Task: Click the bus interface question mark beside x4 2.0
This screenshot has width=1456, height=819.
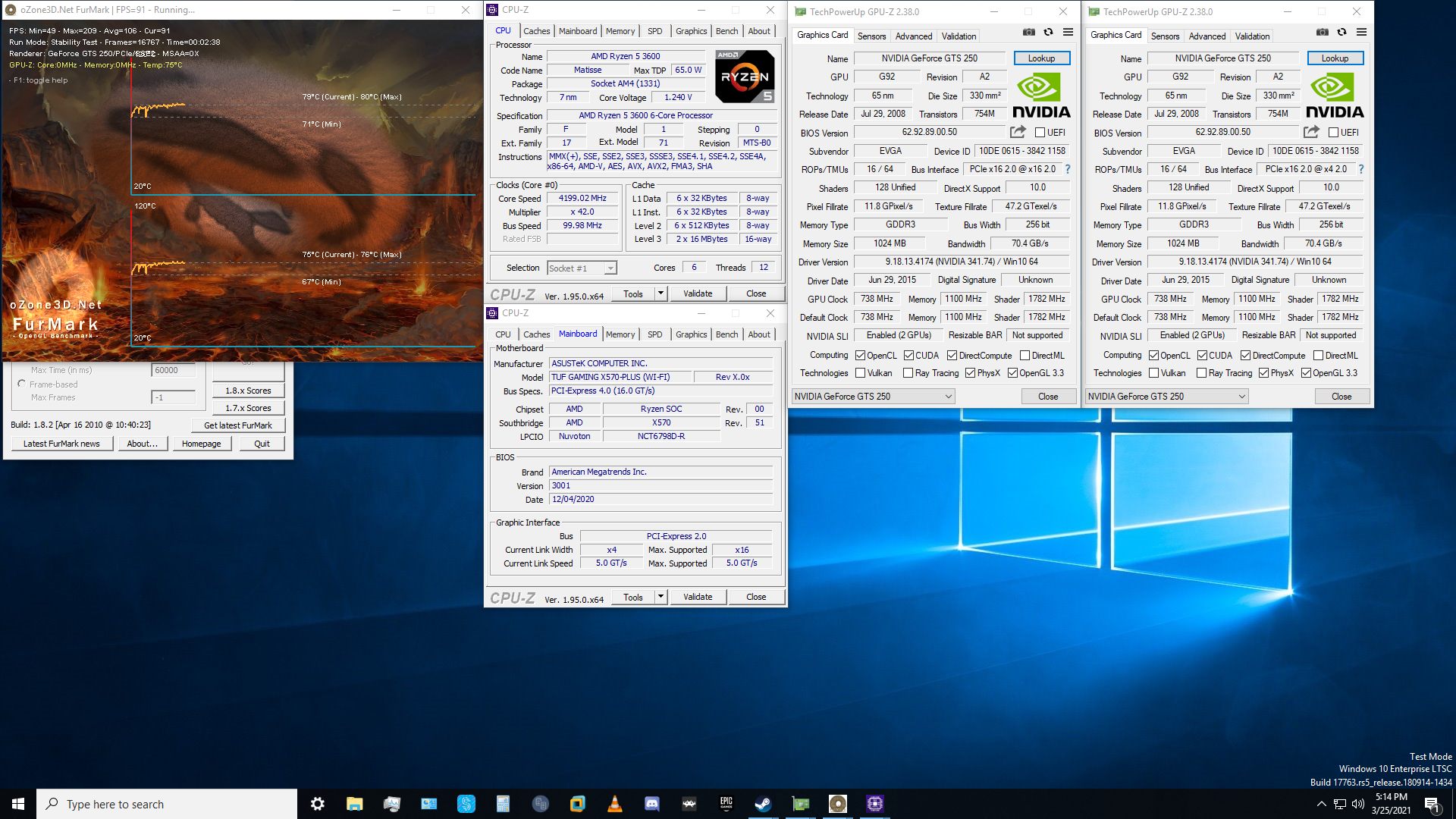Action: tap(1361, 169)
